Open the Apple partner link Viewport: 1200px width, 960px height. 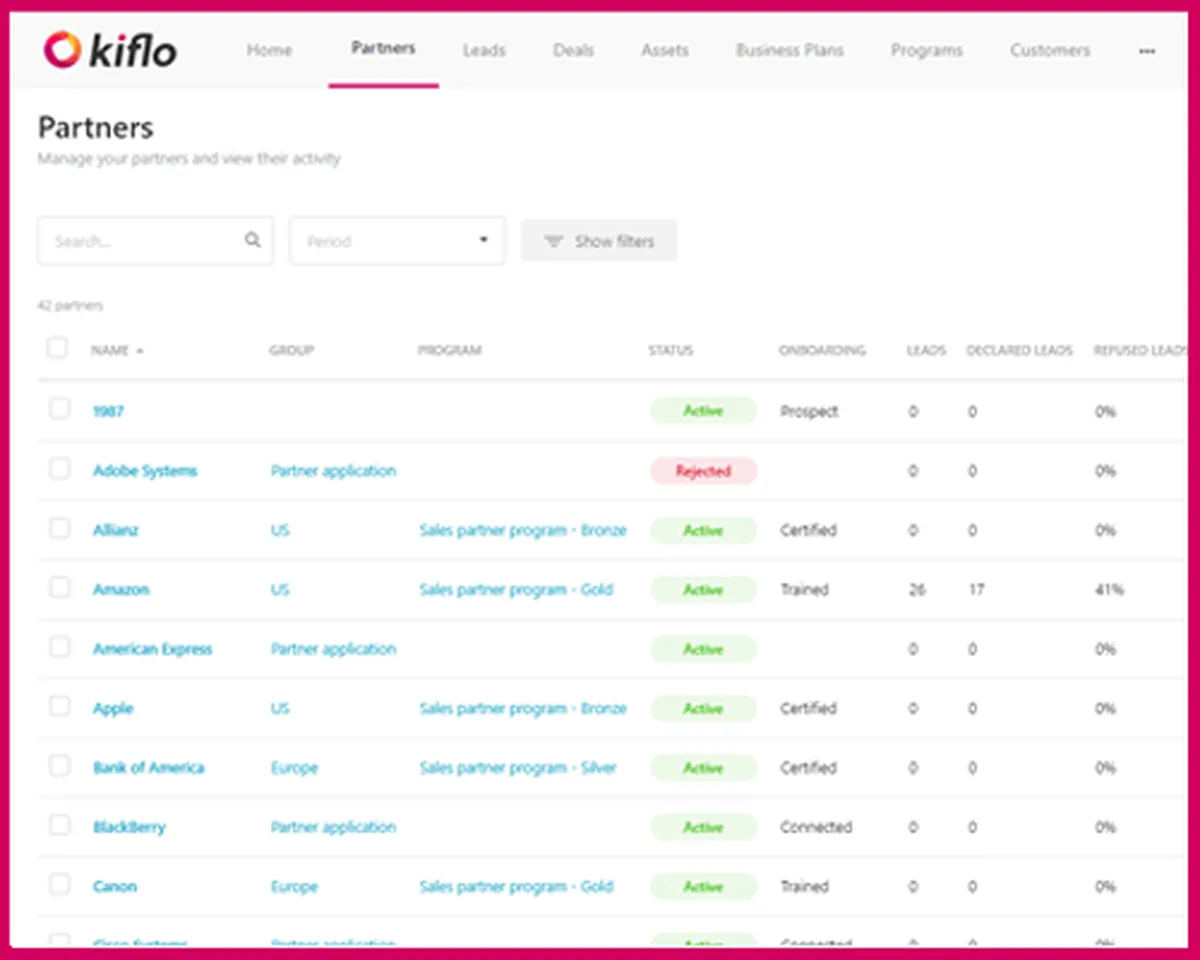point(113,708)
